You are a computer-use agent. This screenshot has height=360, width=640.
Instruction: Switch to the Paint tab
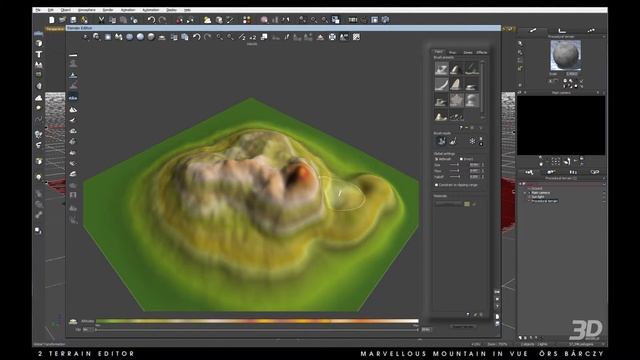[x=438, y=52]
